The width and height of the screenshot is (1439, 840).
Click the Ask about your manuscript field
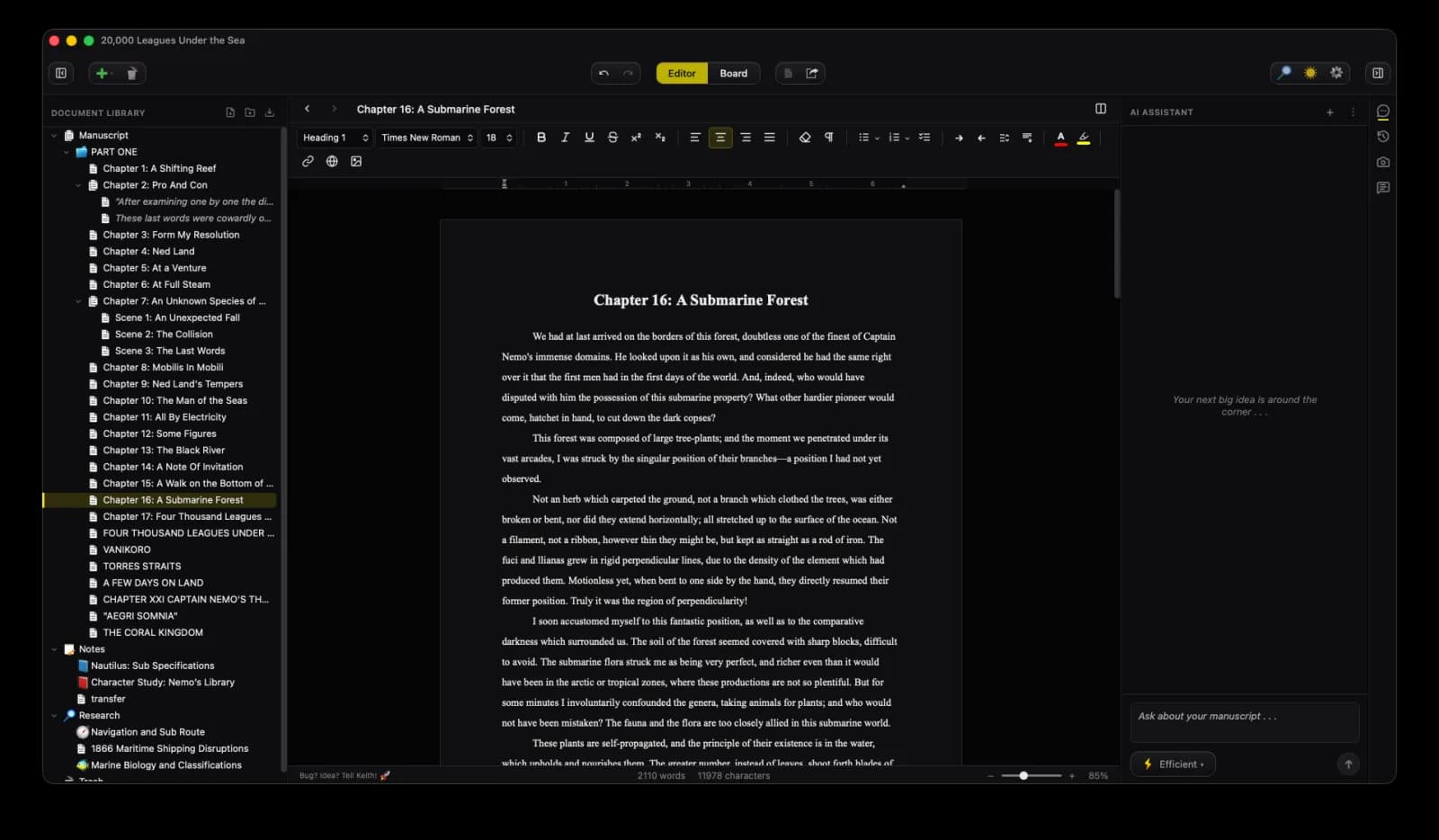[x=1244, y=722]
